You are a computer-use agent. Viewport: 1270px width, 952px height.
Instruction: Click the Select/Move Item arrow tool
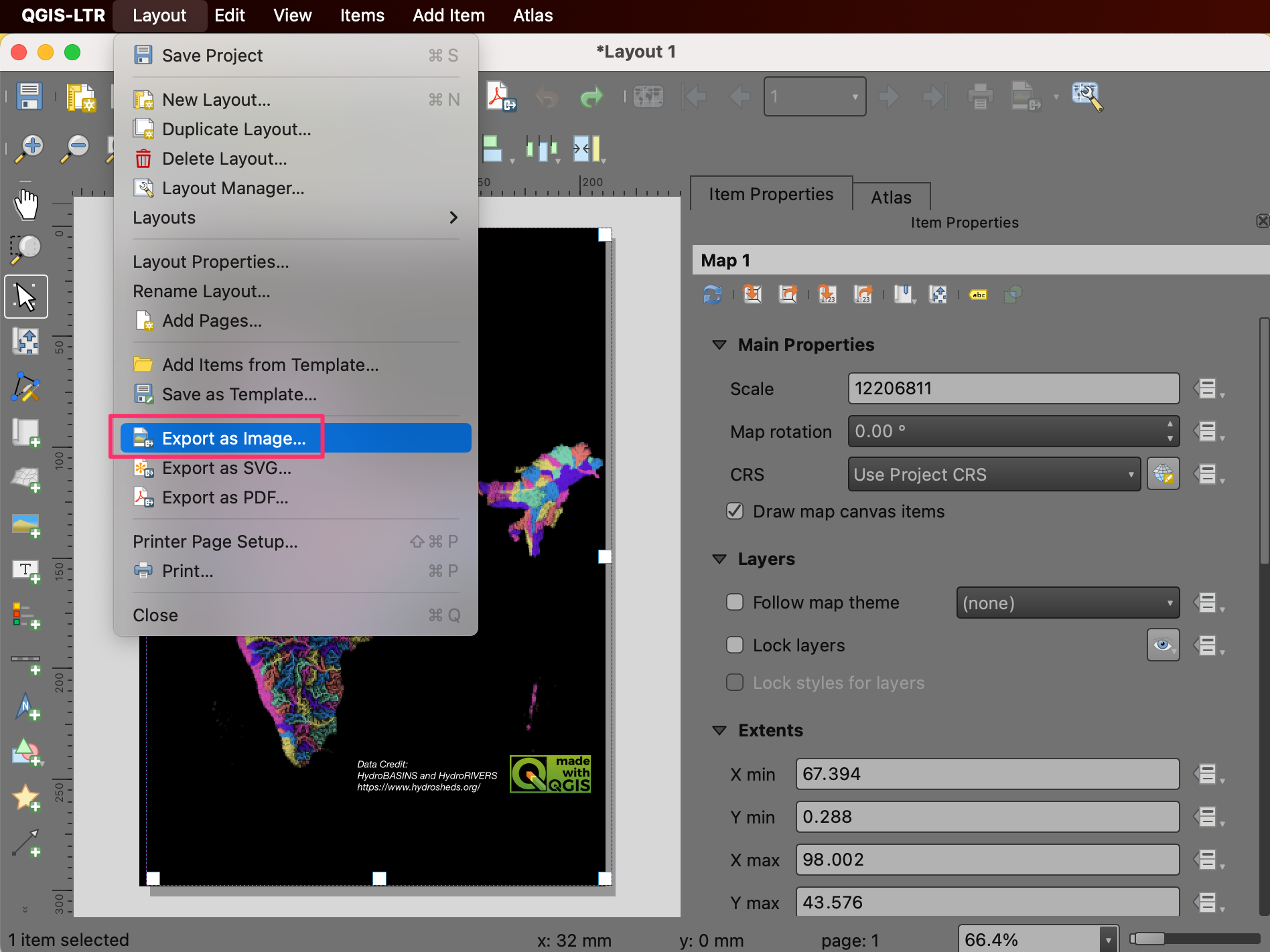pos(26,297)
